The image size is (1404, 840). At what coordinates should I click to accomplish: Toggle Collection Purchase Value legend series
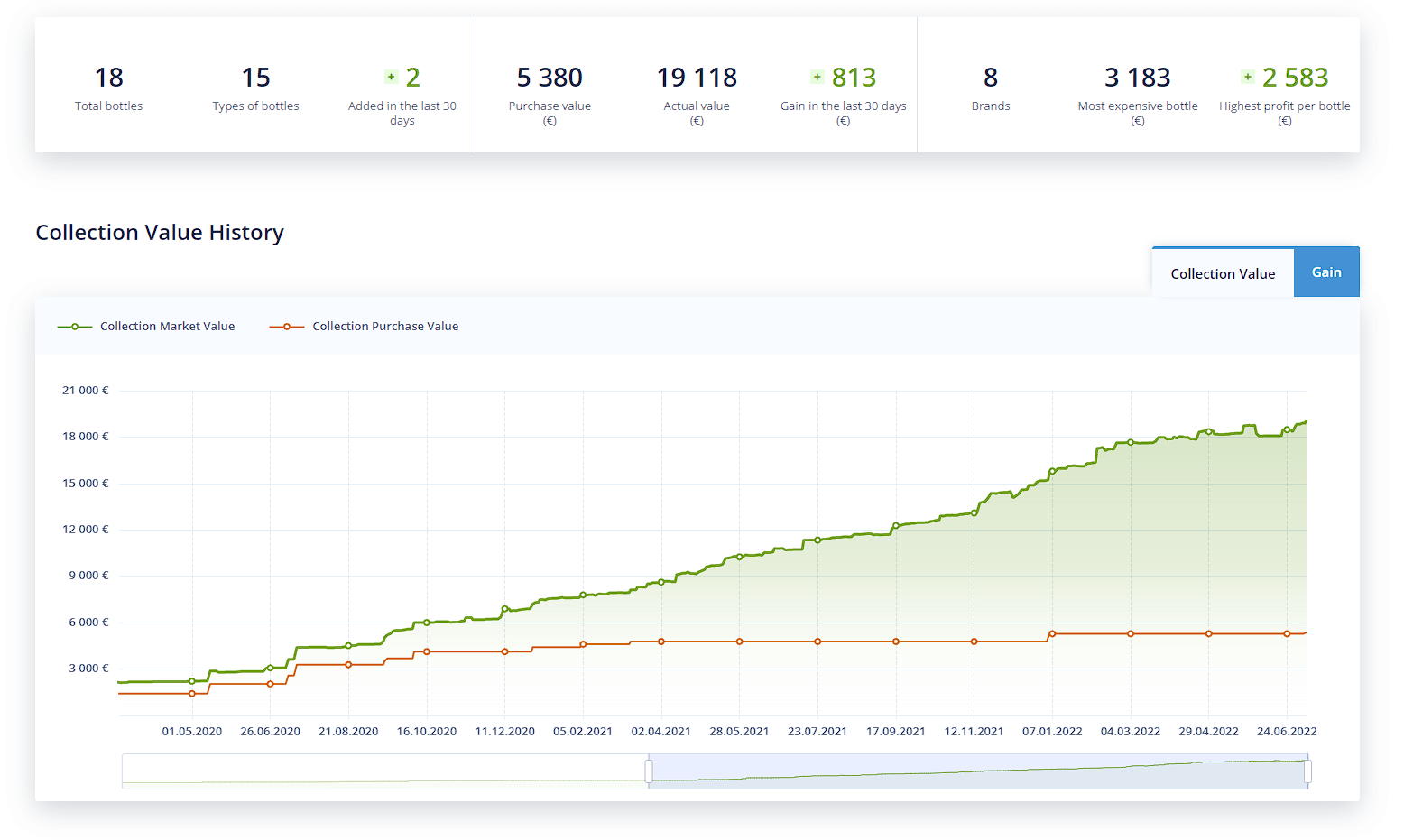coord(365,327)
